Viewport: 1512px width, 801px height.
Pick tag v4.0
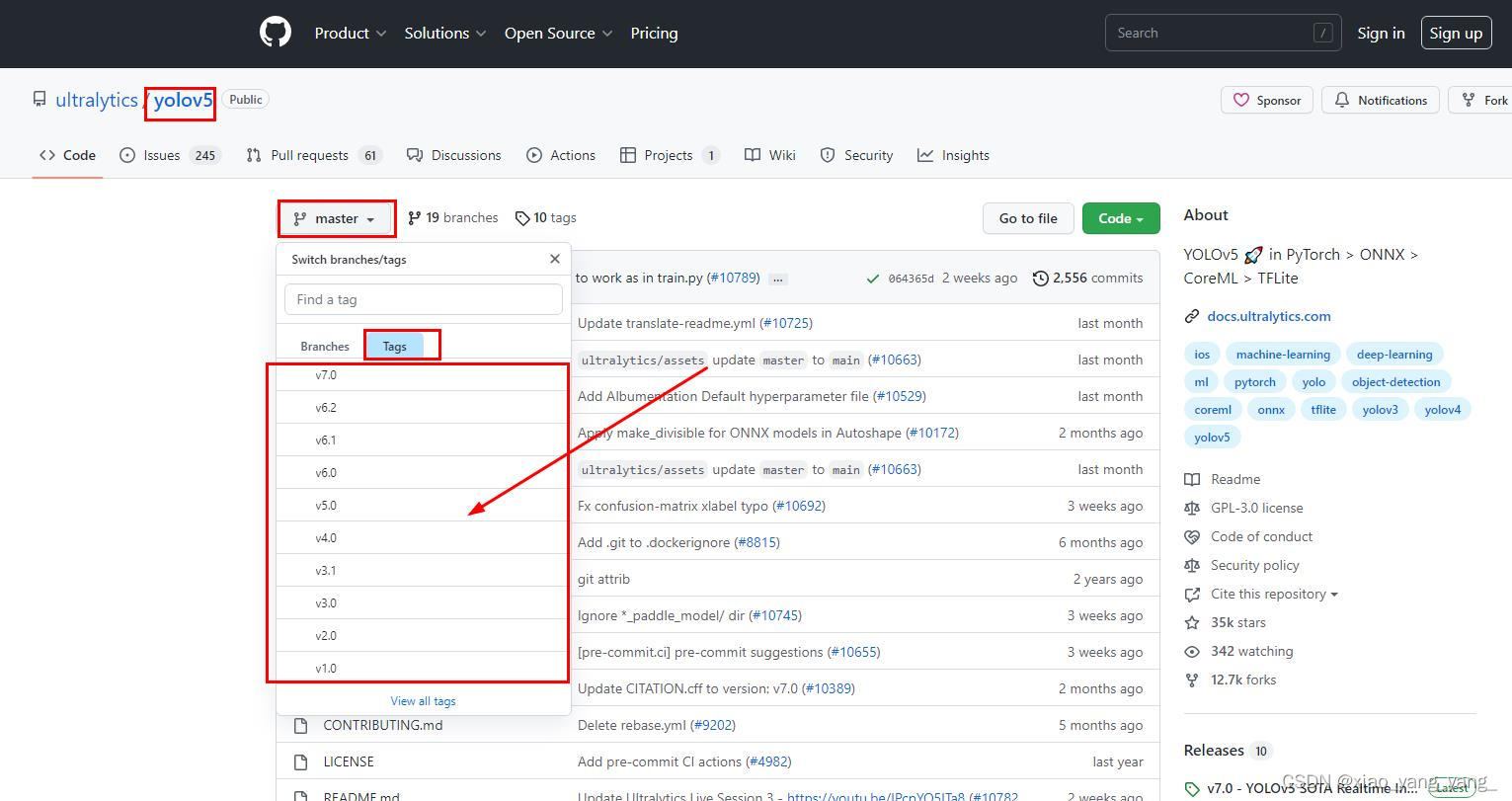(424, 538)
